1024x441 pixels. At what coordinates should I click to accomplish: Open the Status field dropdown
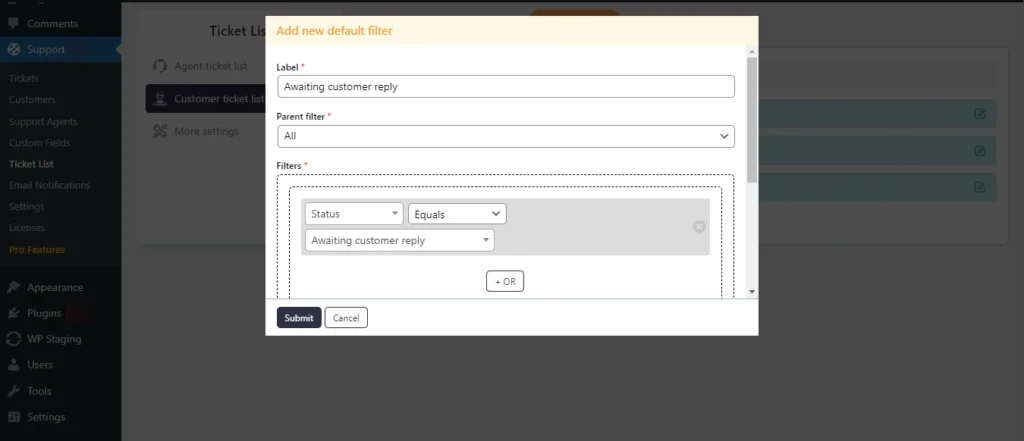[x=354, y=214]
